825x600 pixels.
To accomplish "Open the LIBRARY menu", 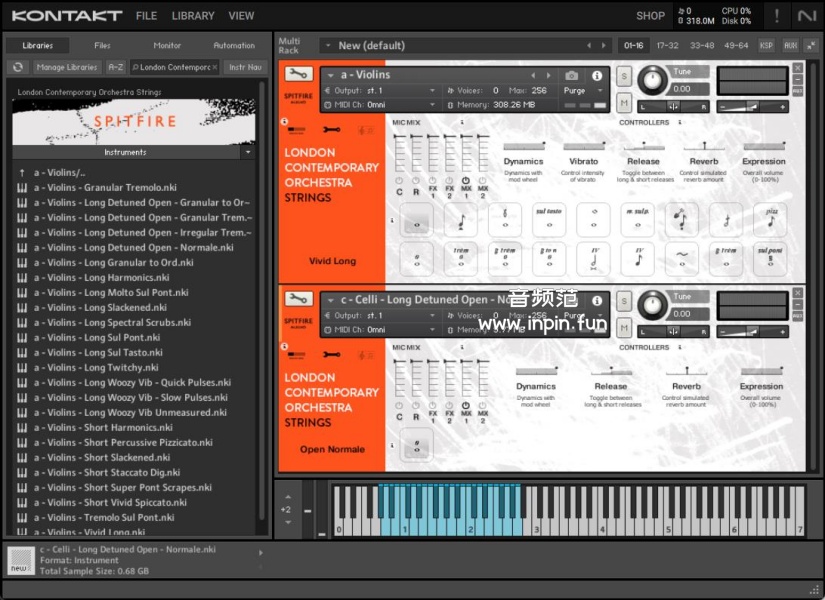I will click(x=193, y=16).
